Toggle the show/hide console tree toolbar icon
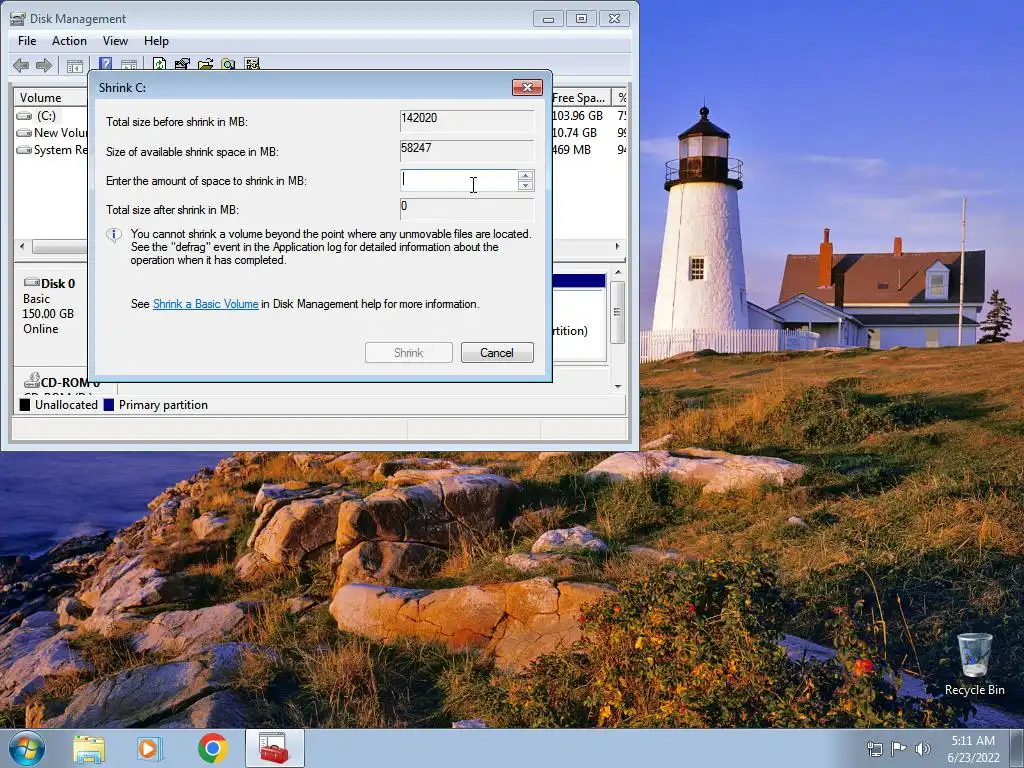 tap(75, 65)
